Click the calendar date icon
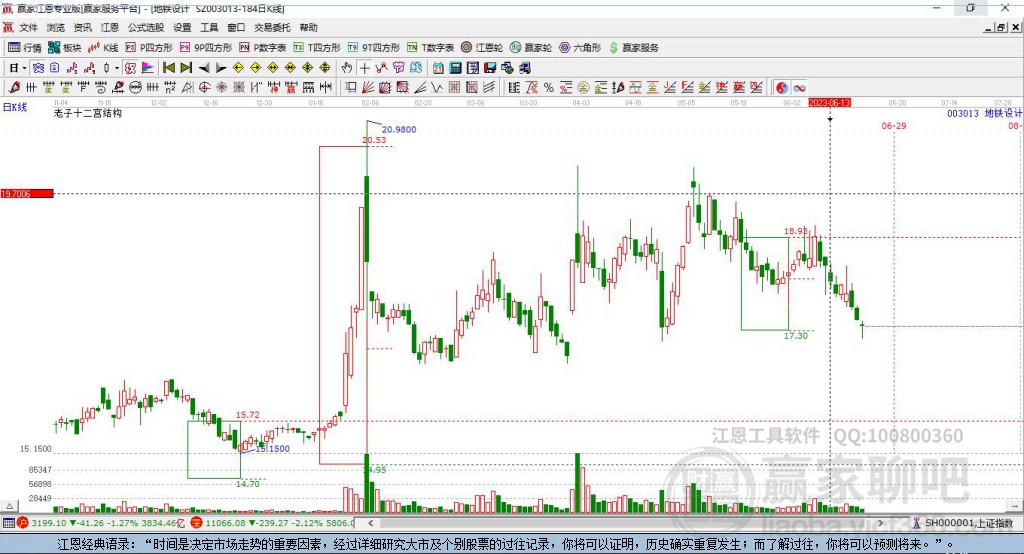Screen dimensions: 1024x554 click(x=438, y=68)
